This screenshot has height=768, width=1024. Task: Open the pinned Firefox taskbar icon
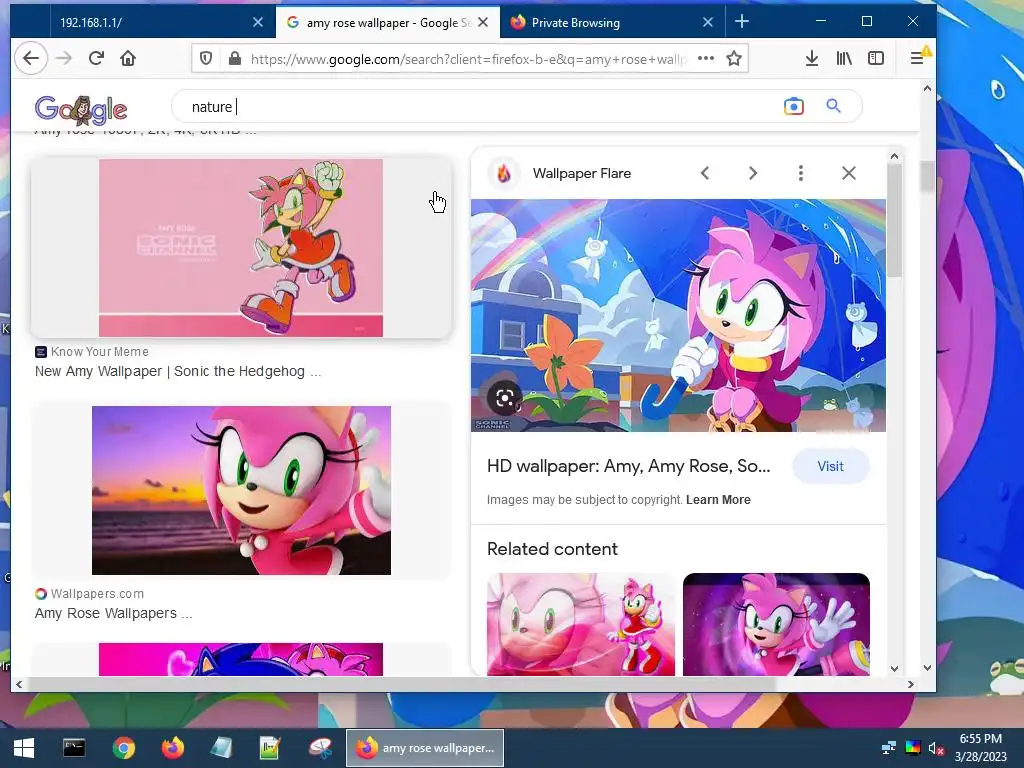pos(172,748)
